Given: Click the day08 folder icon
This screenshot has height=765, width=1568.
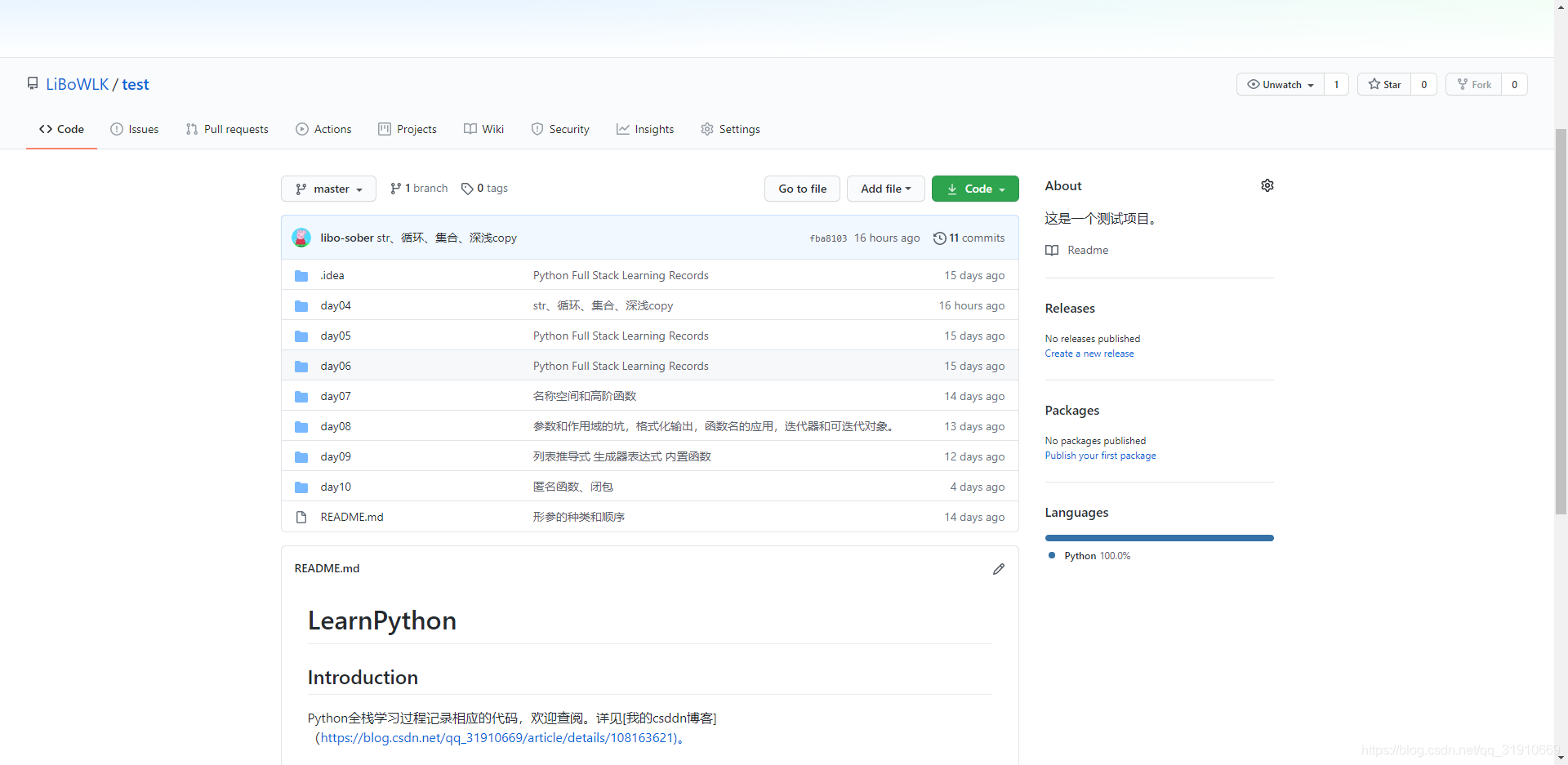Looking at the screenshot, I should 301,427.
